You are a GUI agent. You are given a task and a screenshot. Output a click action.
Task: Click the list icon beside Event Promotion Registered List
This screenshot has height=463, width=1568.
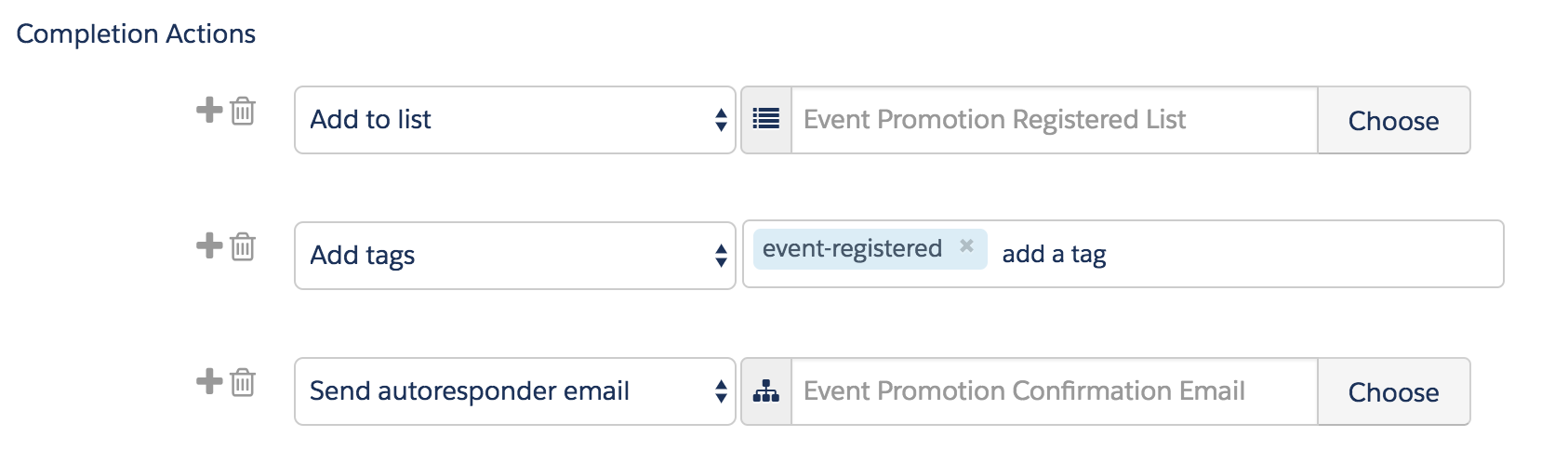[x=766, y=120]
